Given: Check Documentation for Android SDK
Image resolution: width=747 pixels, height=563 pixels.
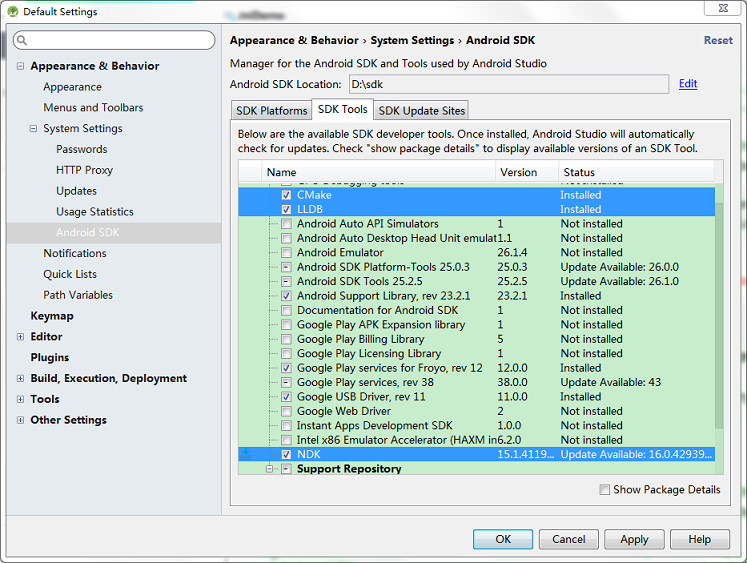Looking at the screenshot, I should pyautogui.click(x=286, y=310).
